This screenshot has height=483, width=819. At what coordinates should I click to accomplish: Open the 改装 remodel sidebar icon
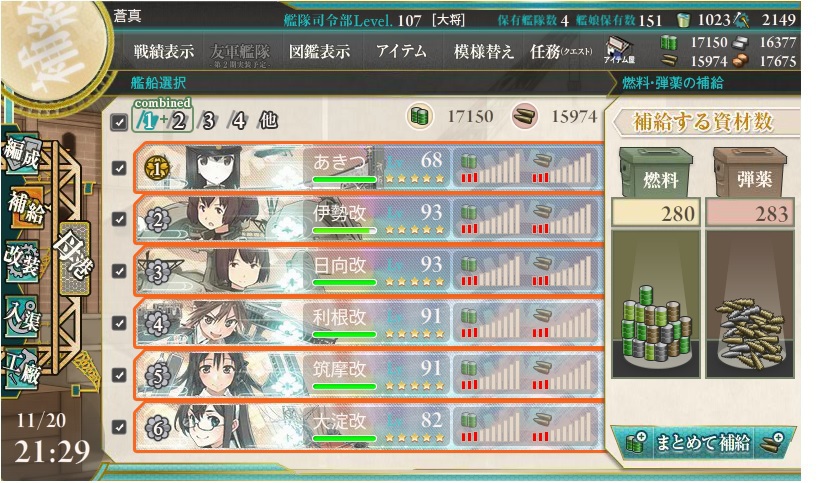pyautogui.click(x=22, y=261)
